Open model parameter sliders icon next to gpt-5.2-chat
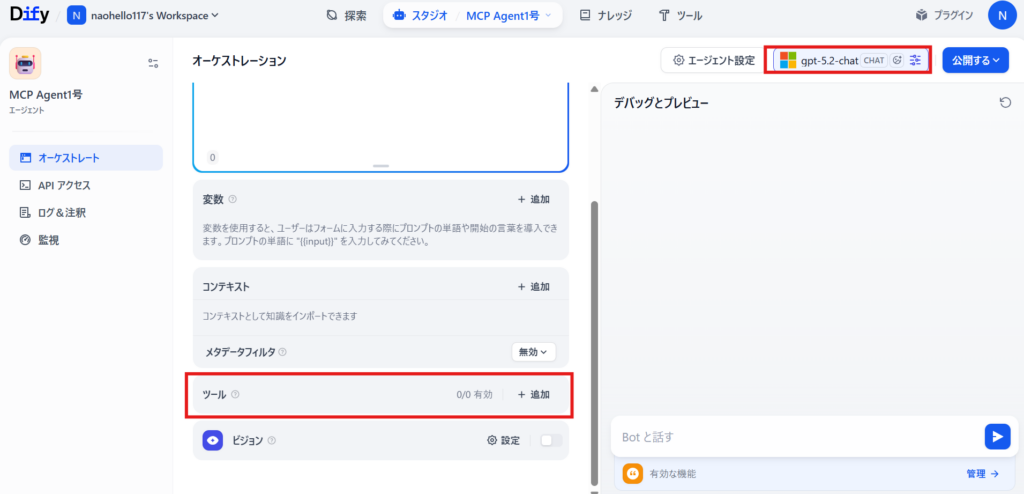 pyautogui.click(x=915, y=60)
